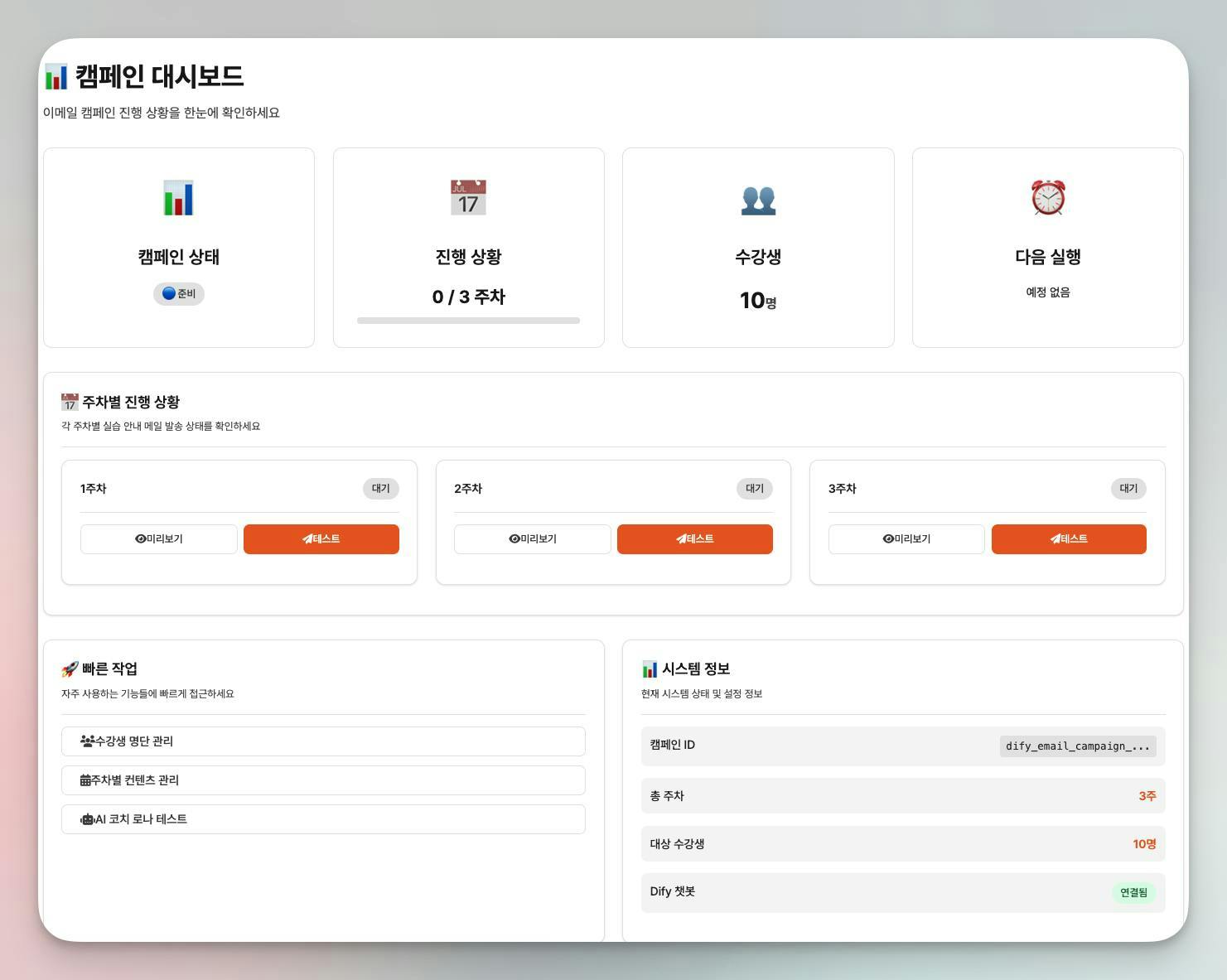
Task: Click the 준비 campaign status badge
Action: [x=179, y=294]
